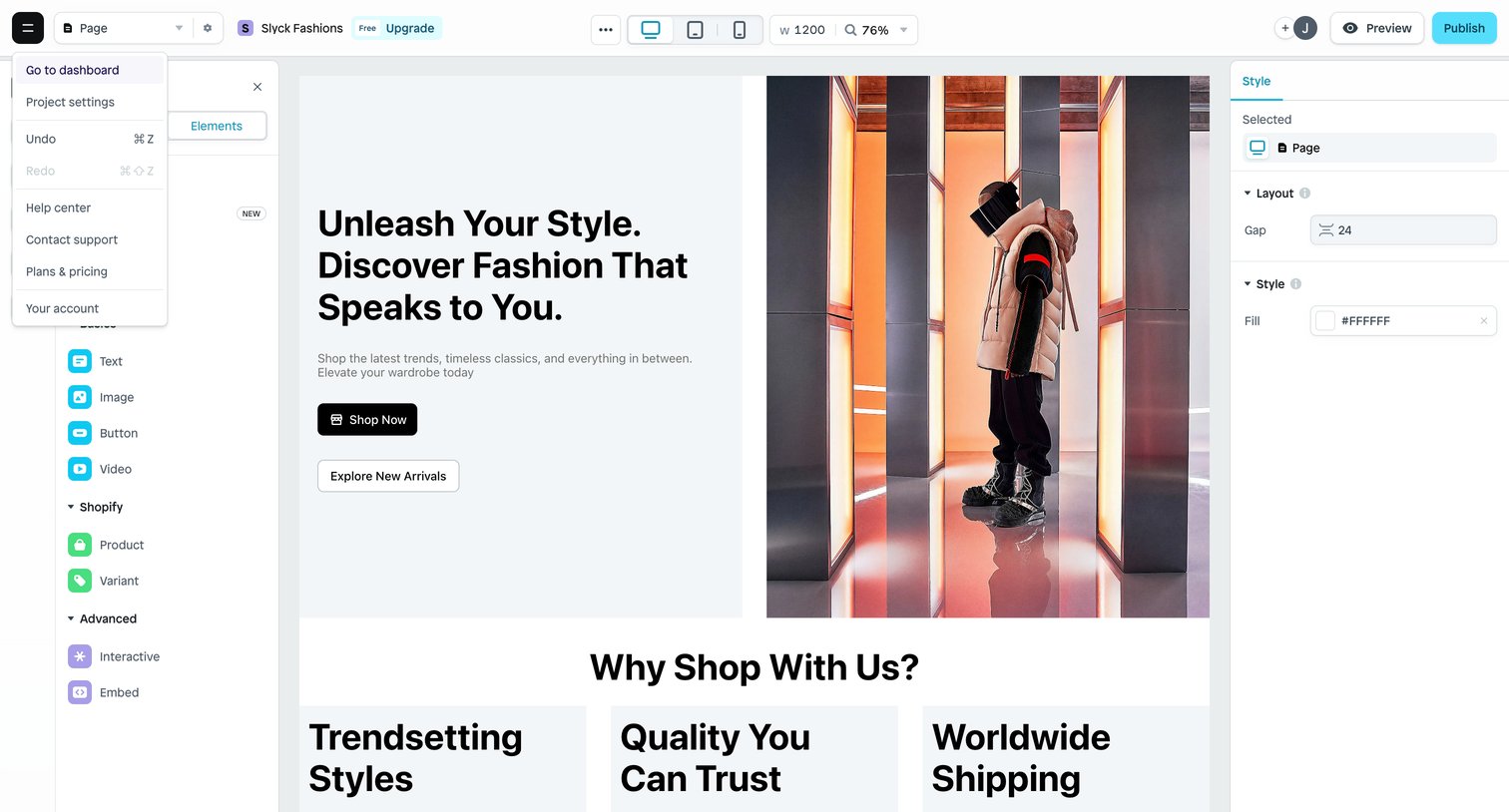
Task: Select the Worldwide Shipping heading
Action: (1021, 758)
